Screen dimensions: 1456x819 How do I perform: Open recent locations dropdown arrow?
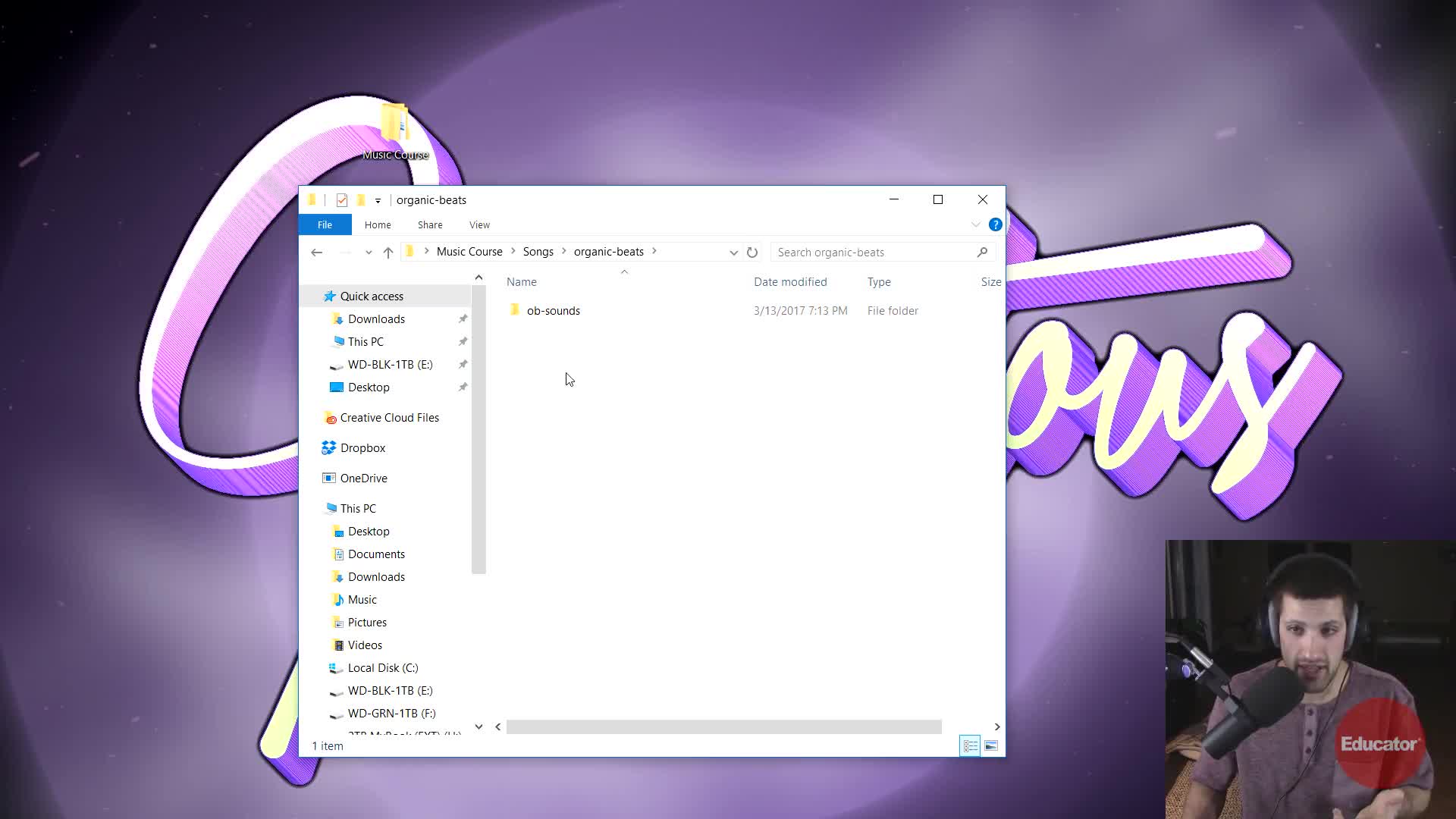pyautogui.click(x=369, y=253)
